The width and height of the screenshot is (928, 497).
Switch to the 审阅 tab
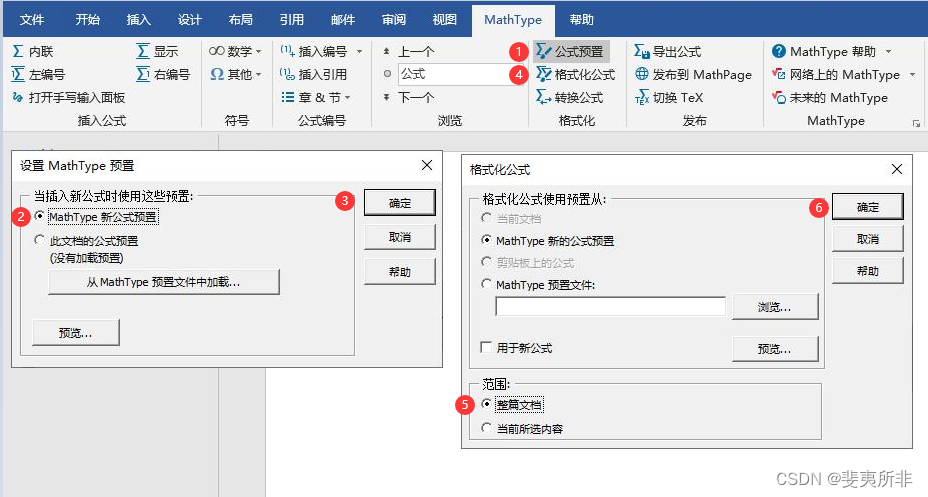pos(394,20)
